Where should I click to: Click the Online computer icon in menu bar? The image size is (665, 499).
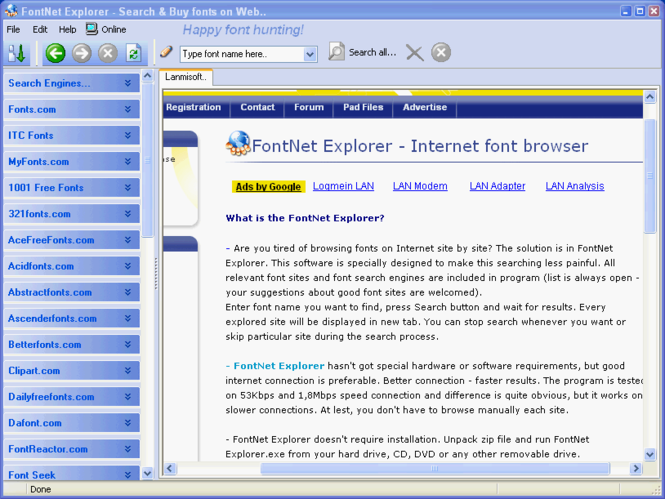point(92,29)
